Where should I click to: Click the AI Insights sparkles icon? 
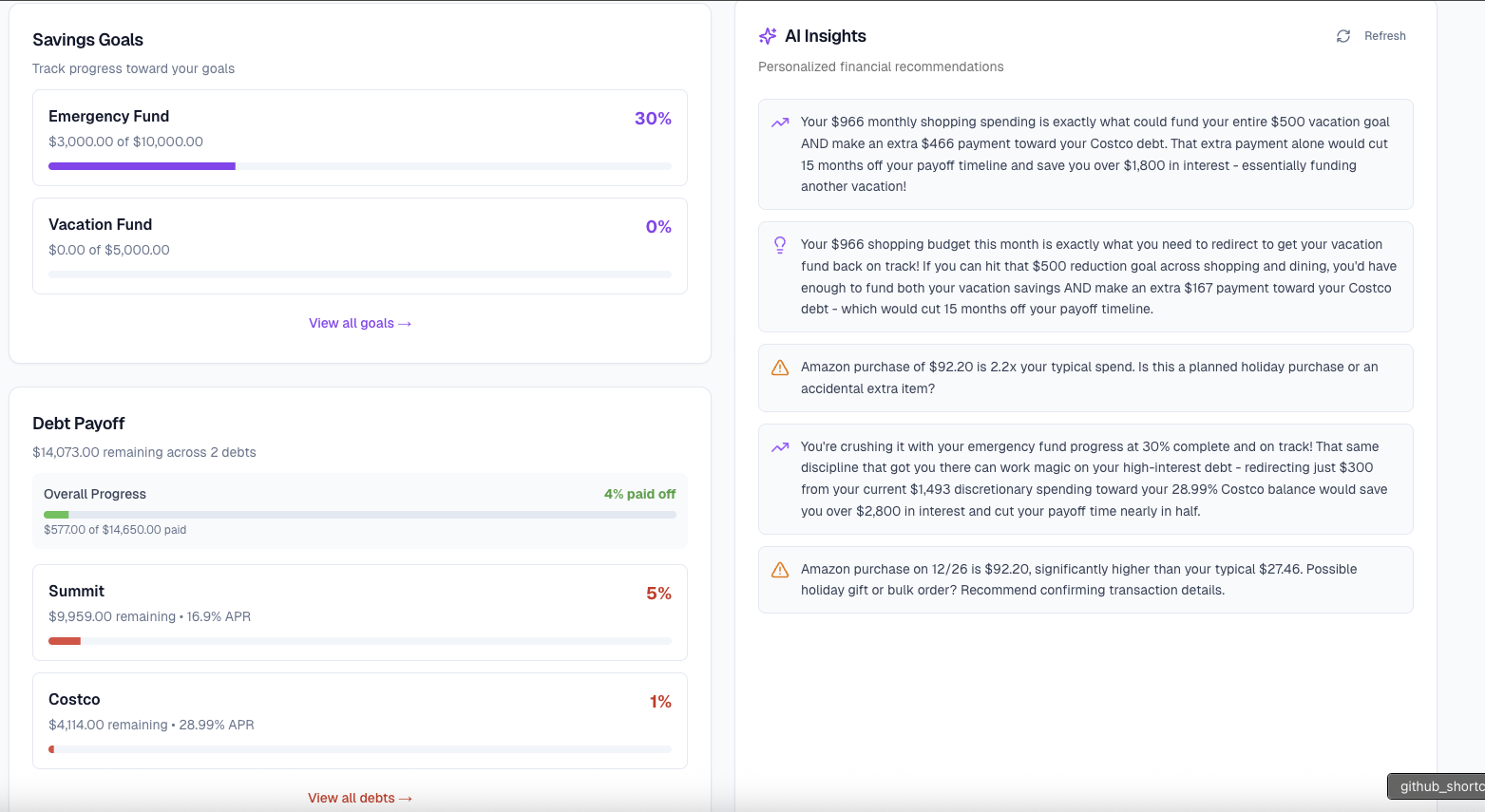pos(767,35)
